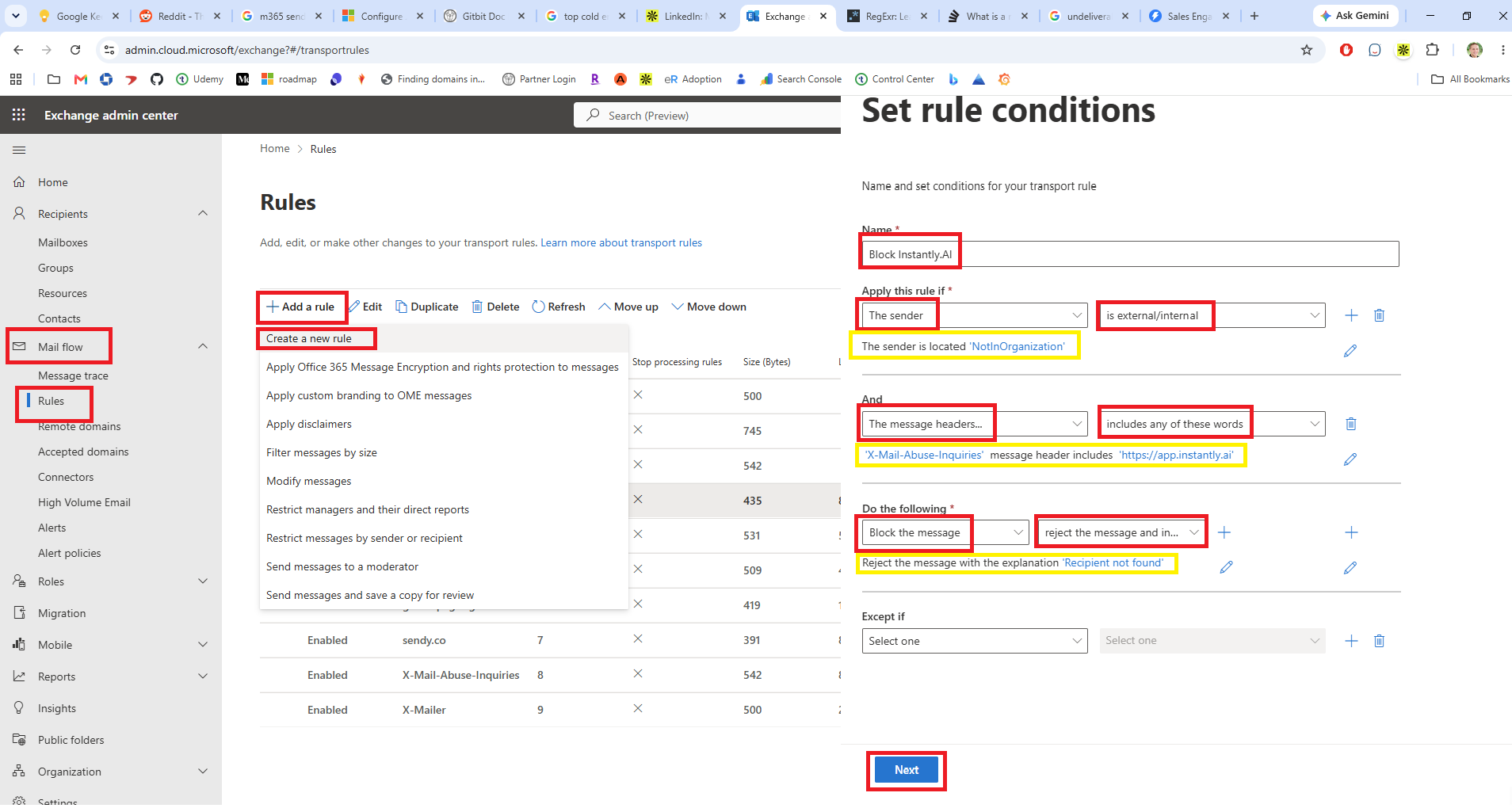Delete the message headers condition with the trash icon
This screenshot has height=808, width=1512.
point(1351,424)
